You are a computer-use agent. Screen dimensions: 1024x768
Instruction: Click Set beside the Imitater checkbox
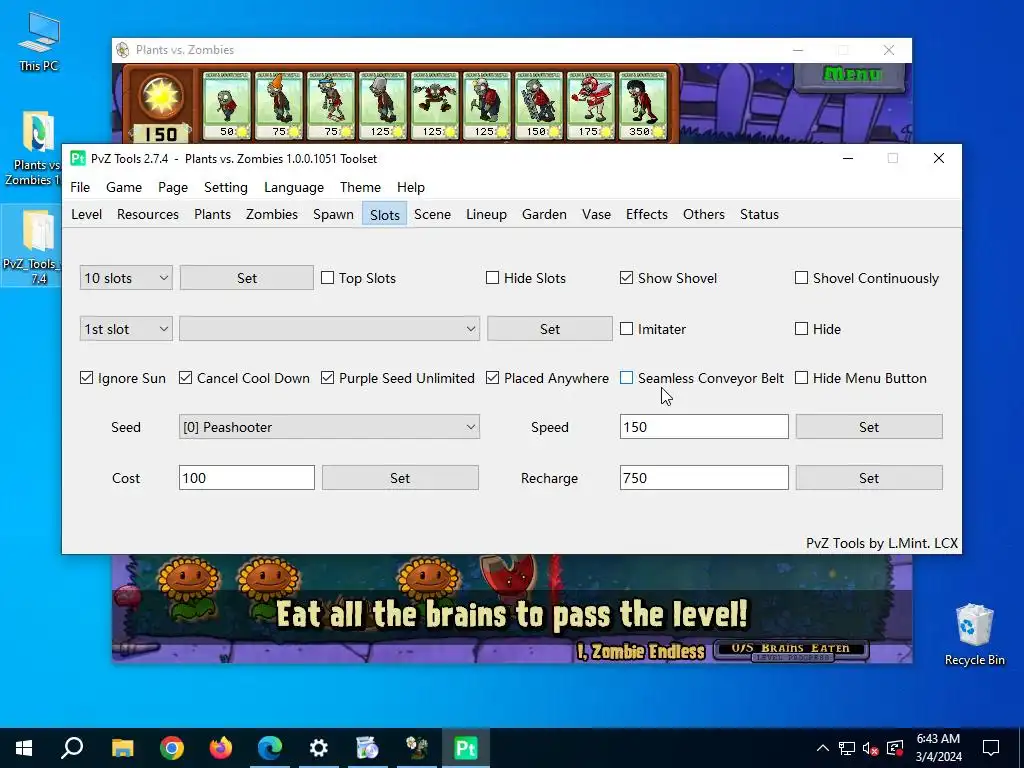click(x=550, y=328)
